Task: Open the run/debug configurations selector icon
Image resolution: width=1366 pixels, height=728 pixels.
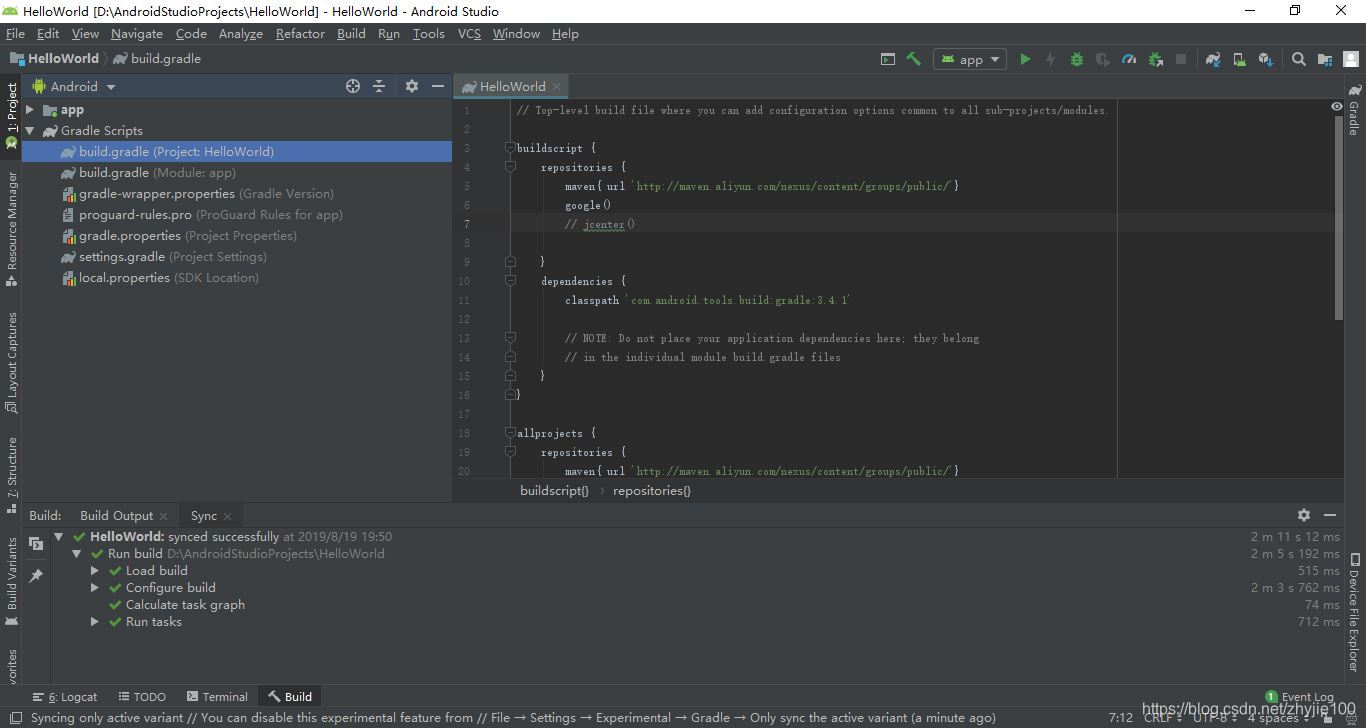Action: coord(887,59)
